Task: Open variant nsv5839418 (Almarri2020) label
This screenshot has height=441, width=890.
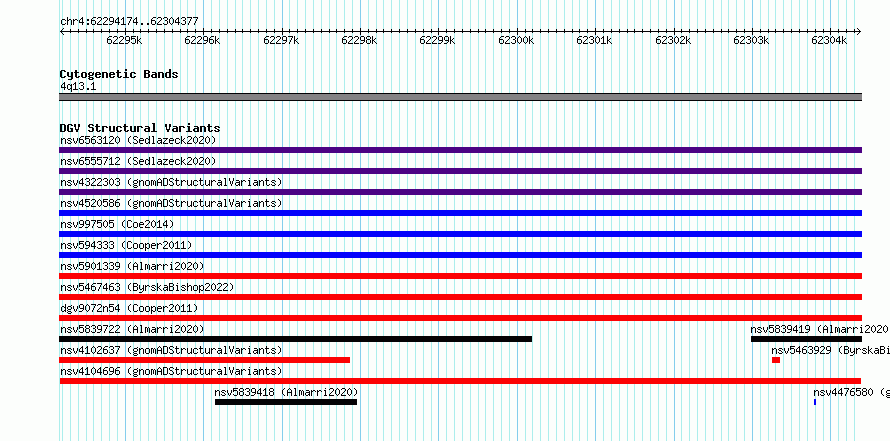Action: pyautogui.click(x=287, y=392)
